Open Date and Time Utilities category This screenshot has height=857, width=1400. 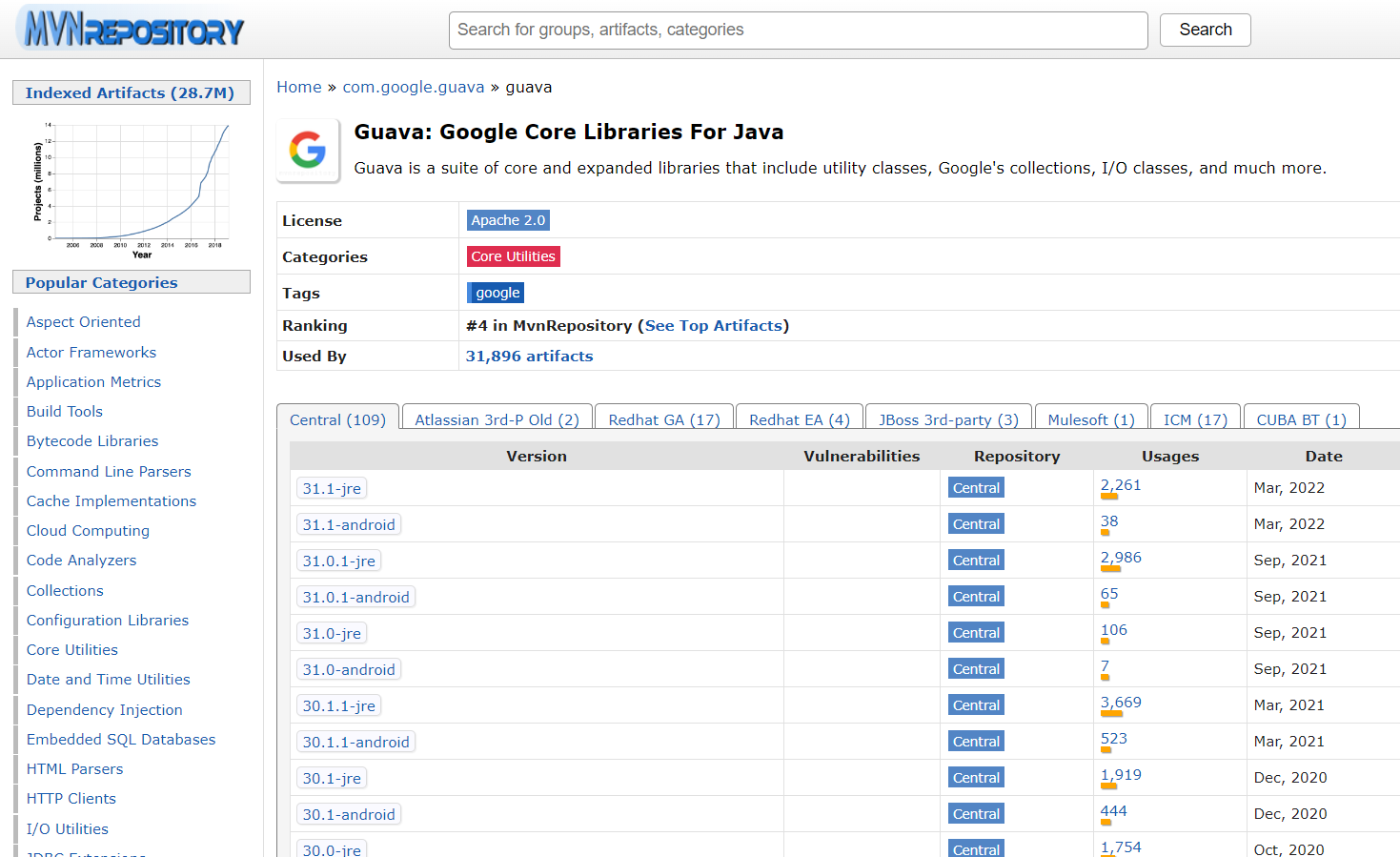click(x=109, y=679)
